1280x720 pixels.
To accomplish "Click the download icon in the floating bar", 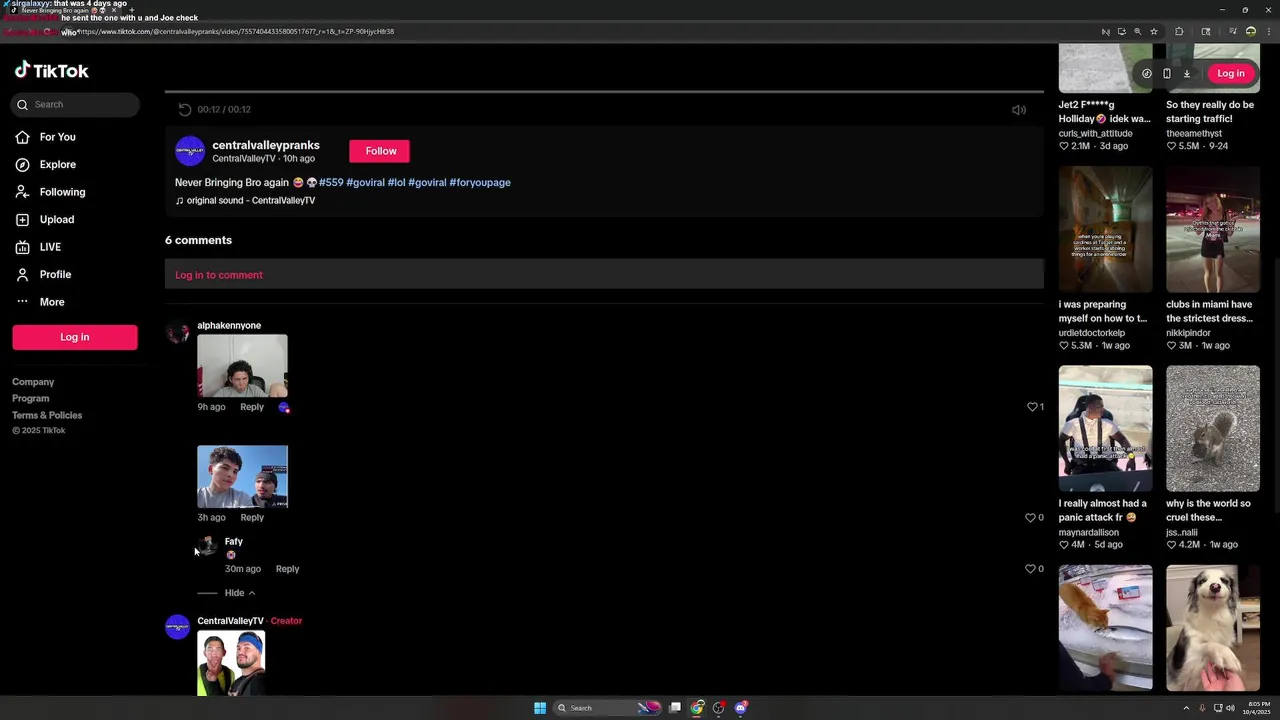I will [1187, 73].
